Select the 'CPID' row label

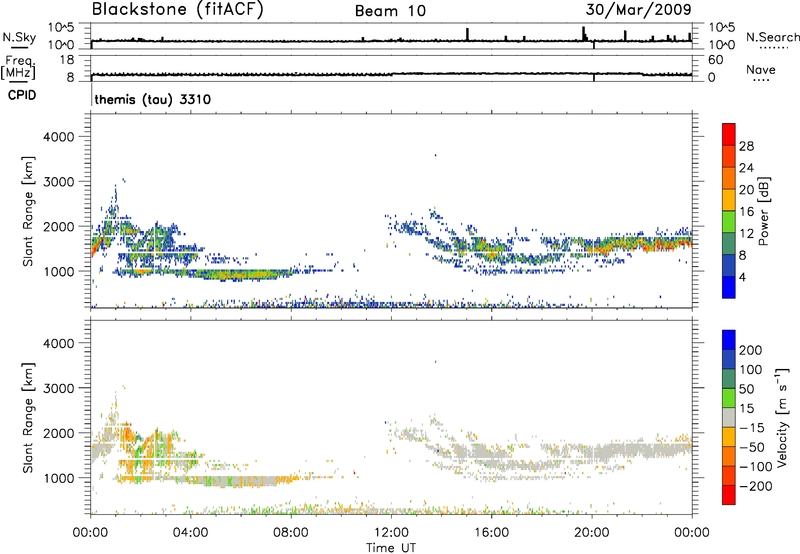(x=22, y=95)
